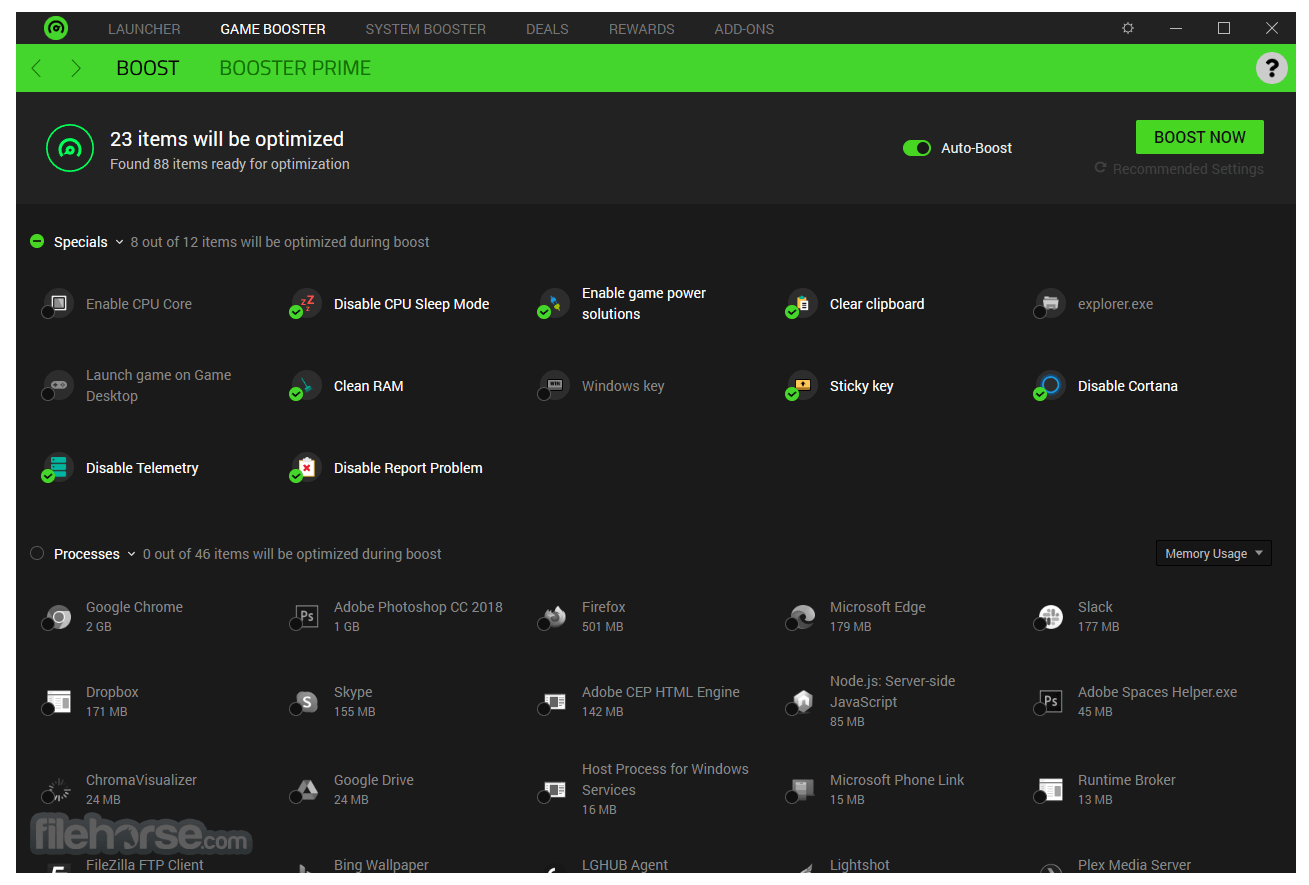Toggle the Processes group select-all circle
Image resolution: width=1309 pixels, height=885 pixels.
tap(37, 553)
